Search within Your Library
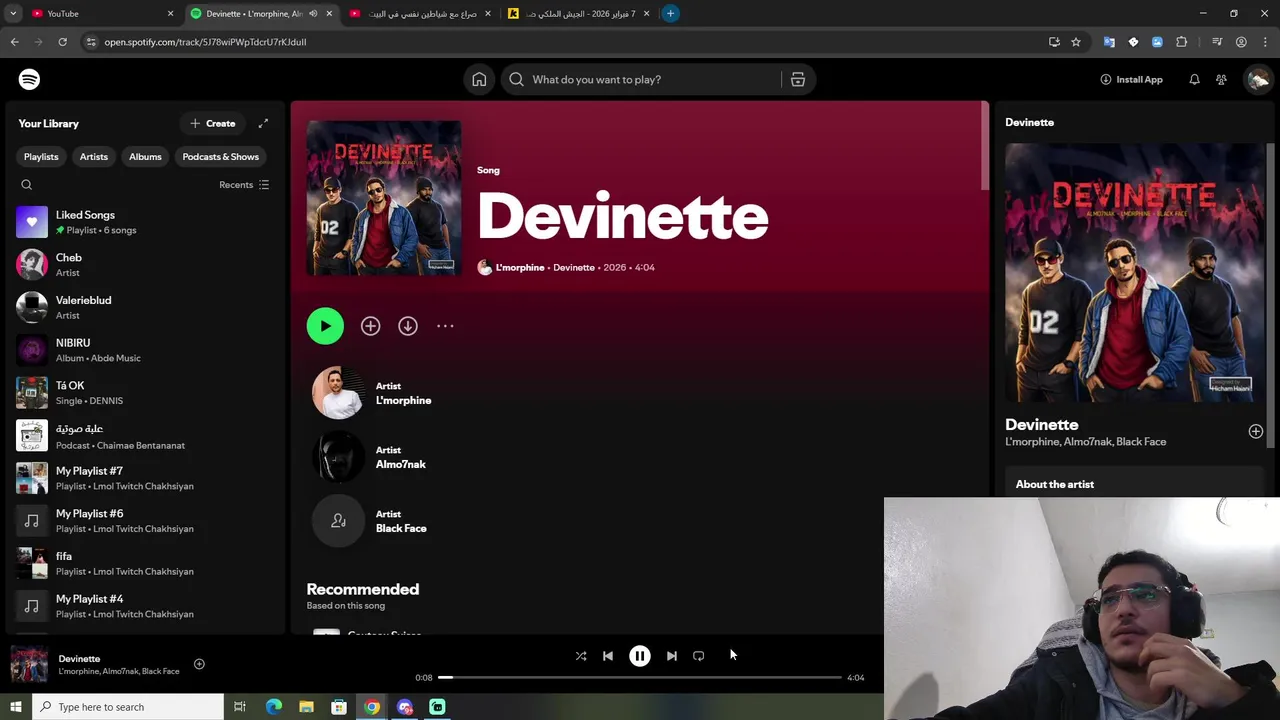 coord(27,185)
